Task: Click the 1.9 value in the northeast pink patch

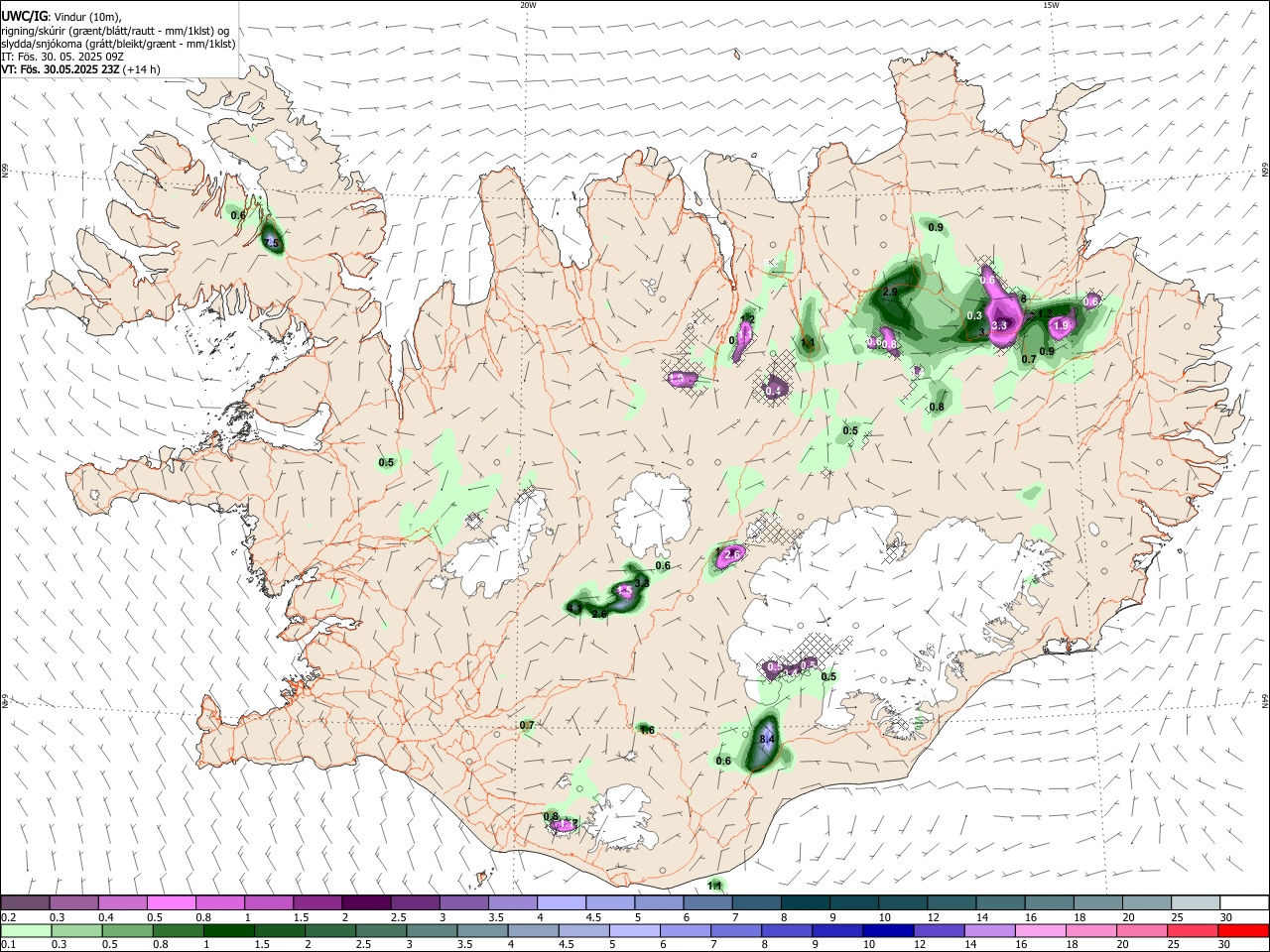Action: click(x=1062, y=325)
